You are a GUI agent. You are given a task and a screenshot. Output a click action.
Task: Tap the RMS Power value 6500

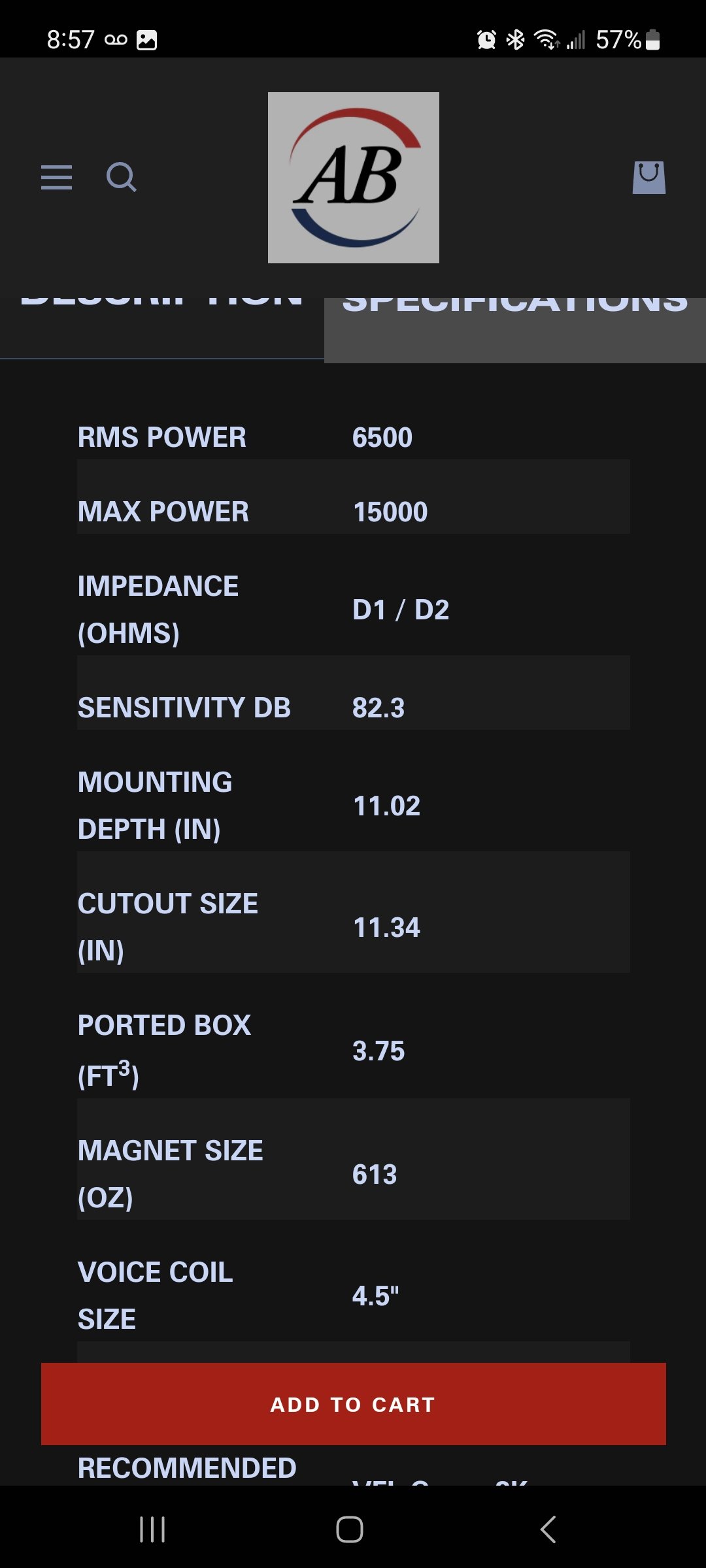(x=382, y=438)
